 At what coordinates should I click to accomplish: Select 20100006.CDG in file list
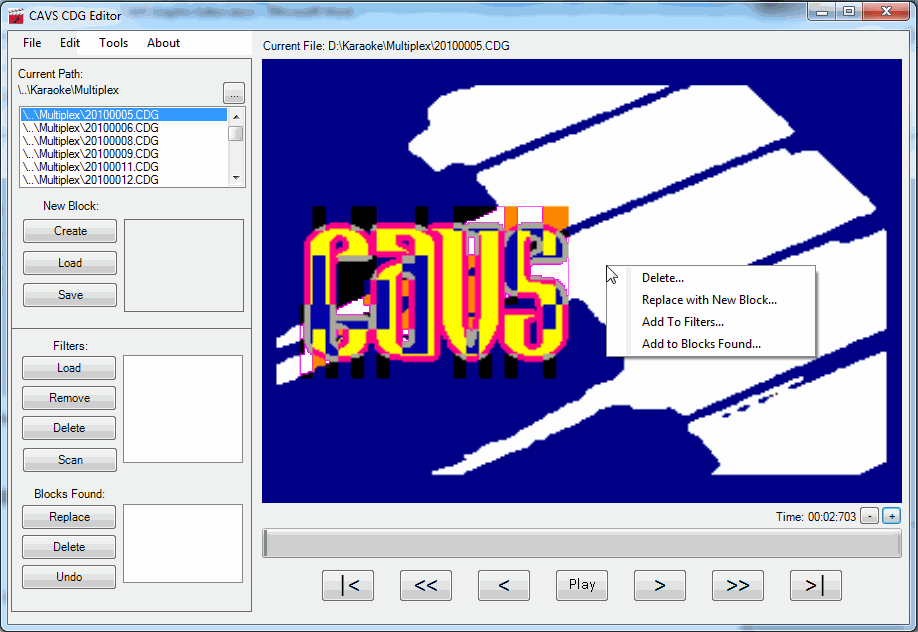click(124, 128)
